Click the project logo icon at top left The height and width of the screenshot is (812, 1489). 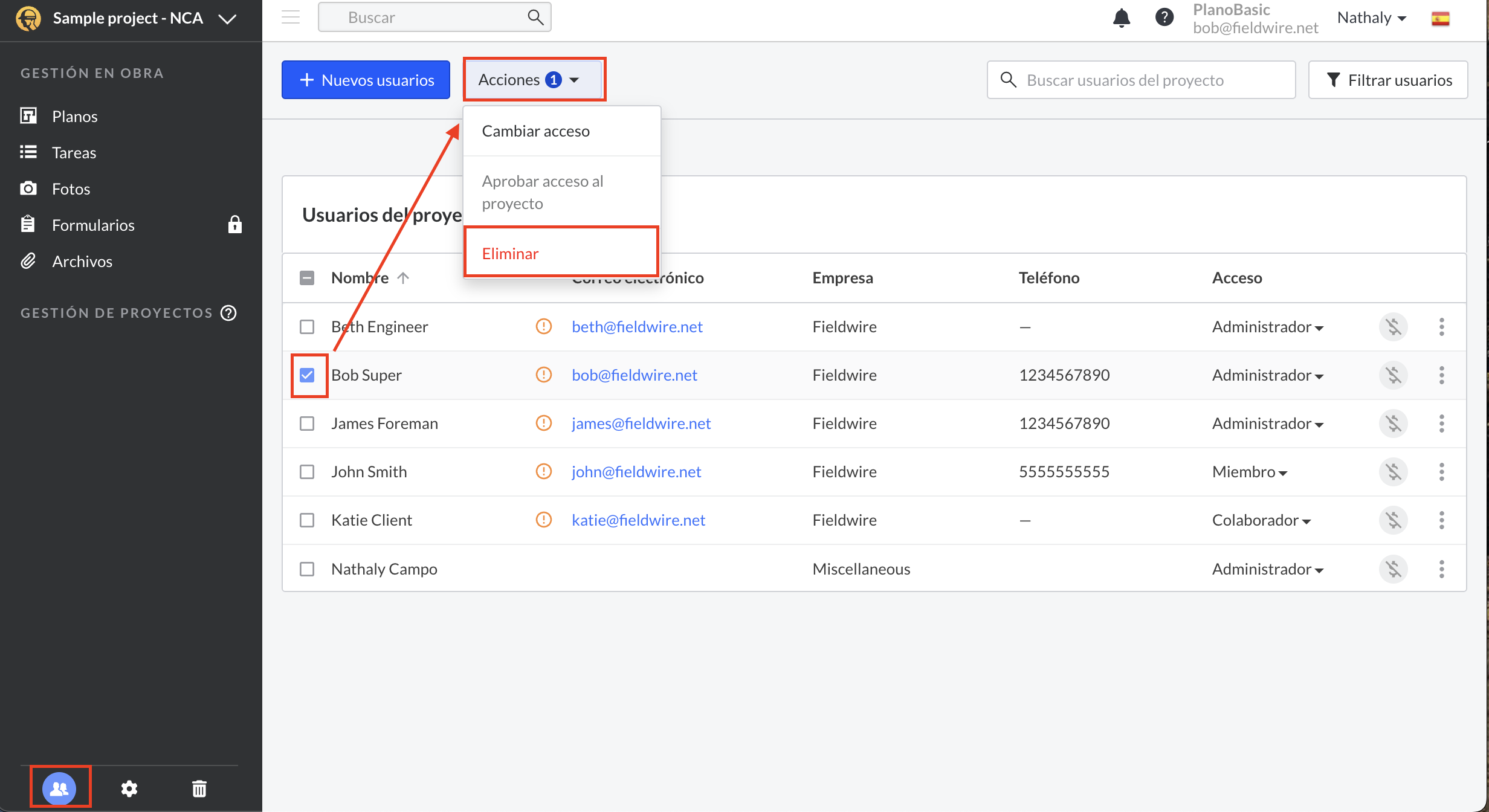28,18
